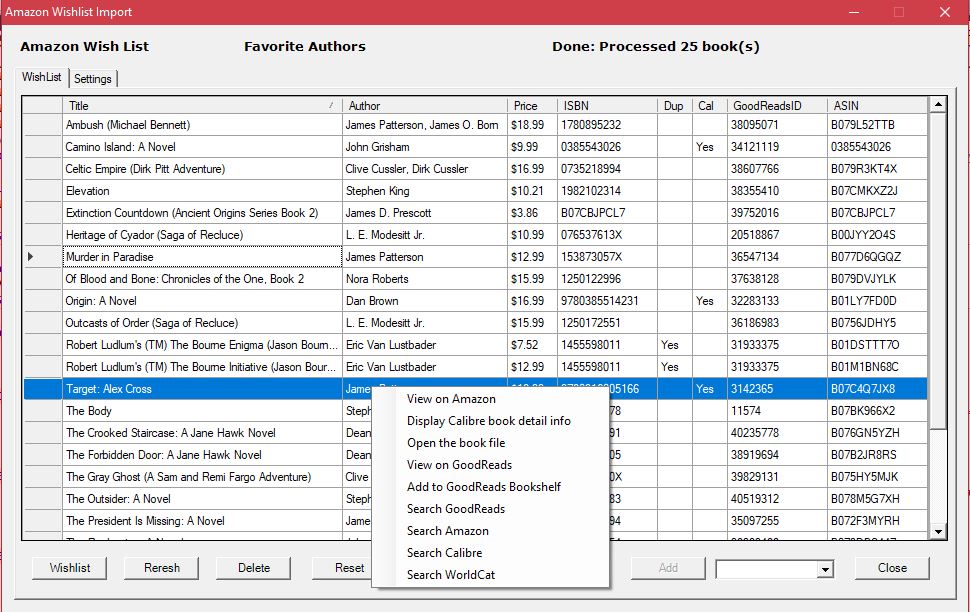Click ISBN cell 9780385514231

pyautogui.click(x=607, y=301)
